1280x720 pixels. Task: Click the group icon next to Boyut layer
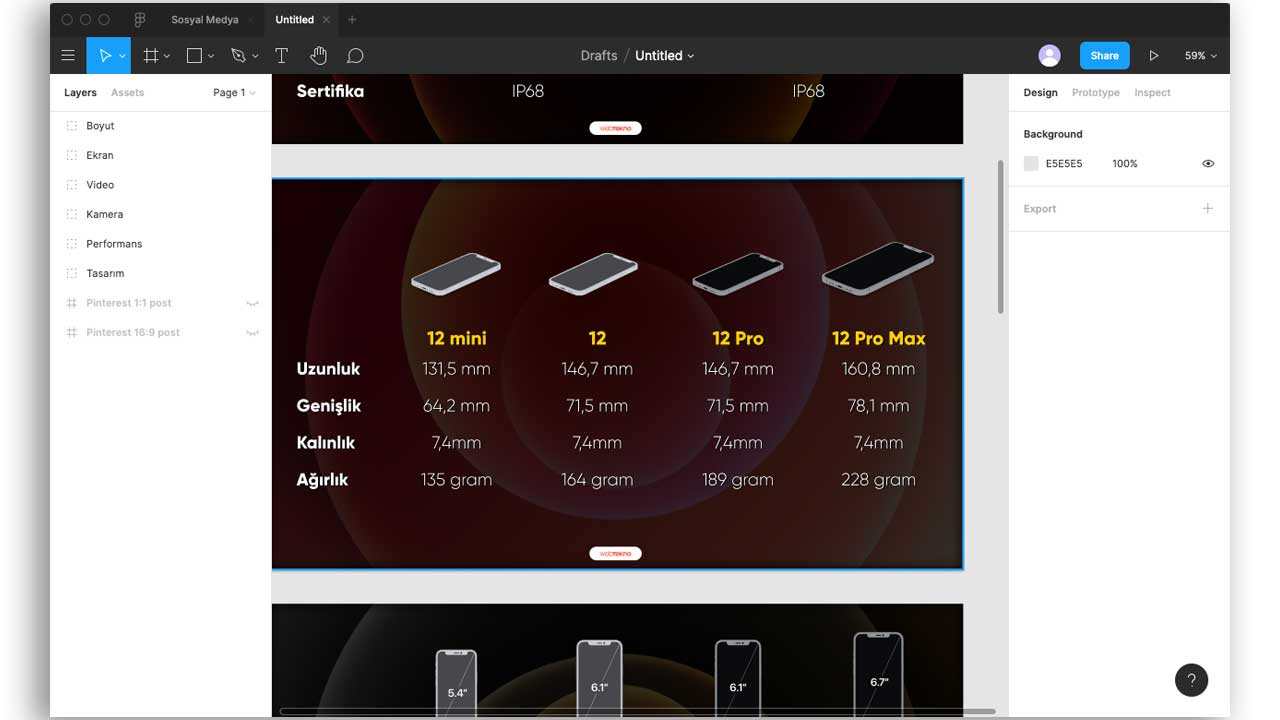pyautogui.click(x=71, y=126)
